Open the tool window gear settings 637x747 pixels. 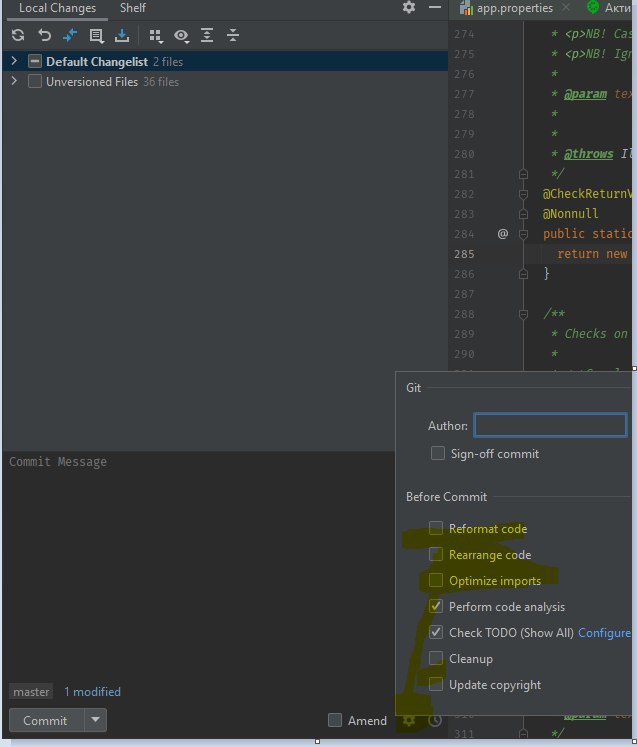(409, 7)
